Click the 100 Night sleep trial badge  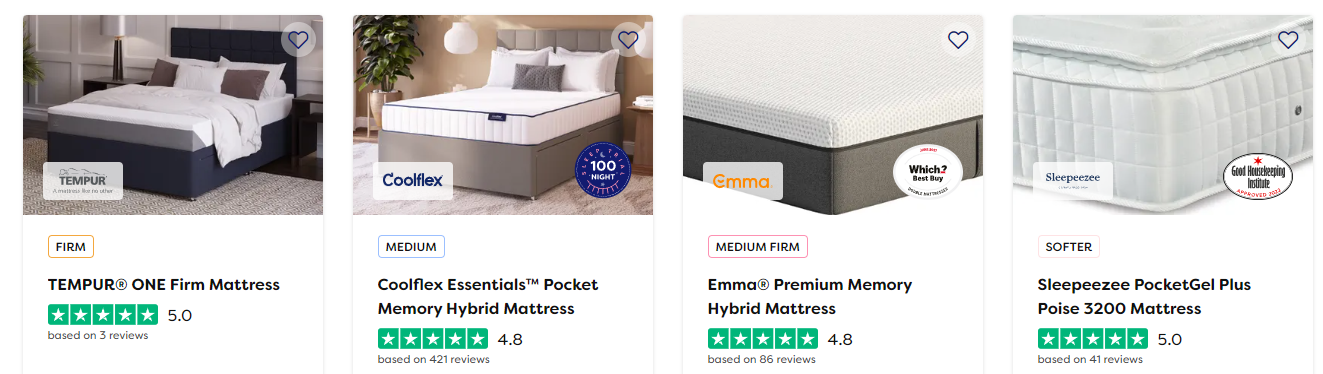pyautogui.click(x=604, y=173)
